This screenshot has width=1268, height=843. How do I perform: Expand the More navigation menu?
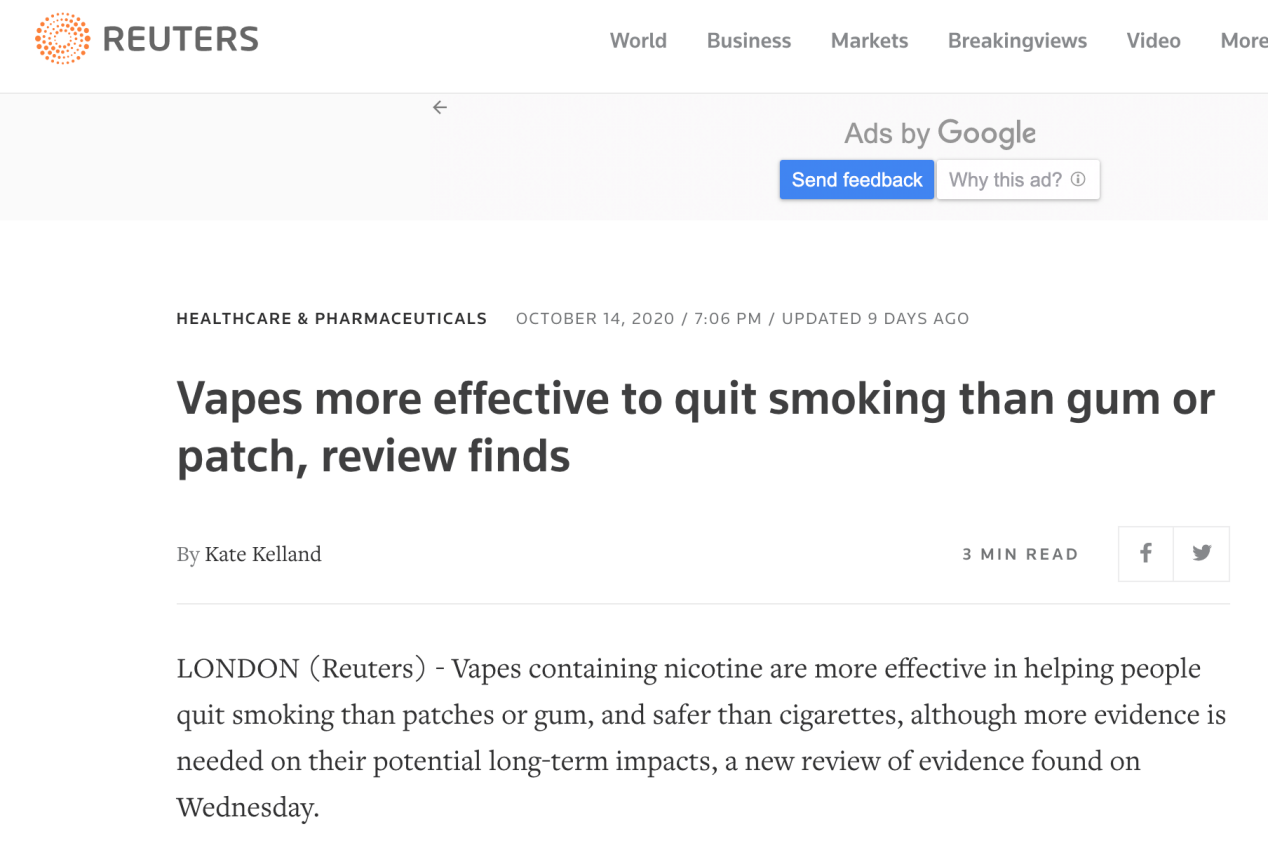point(1243,41)
